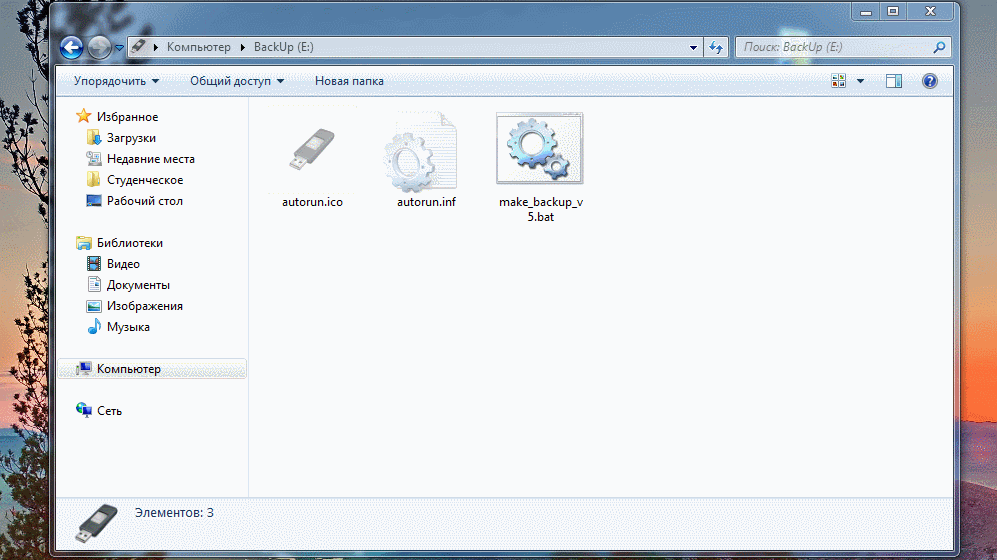The height and width of the screenshot is (560, 997).
Task: Click Элементов: 3 in the details pane
Action: click(x=174, y=513)
